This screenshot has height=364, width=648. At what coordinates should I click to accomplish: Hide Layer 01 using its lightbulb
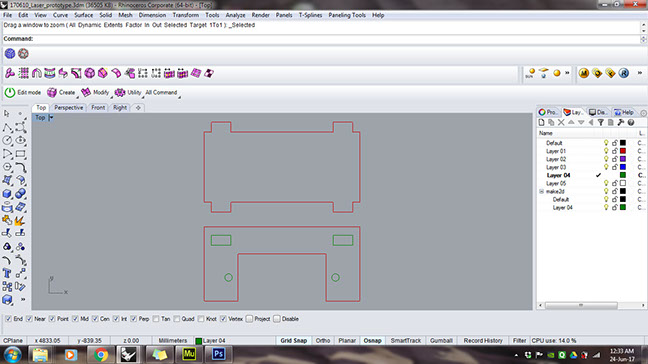606,151
